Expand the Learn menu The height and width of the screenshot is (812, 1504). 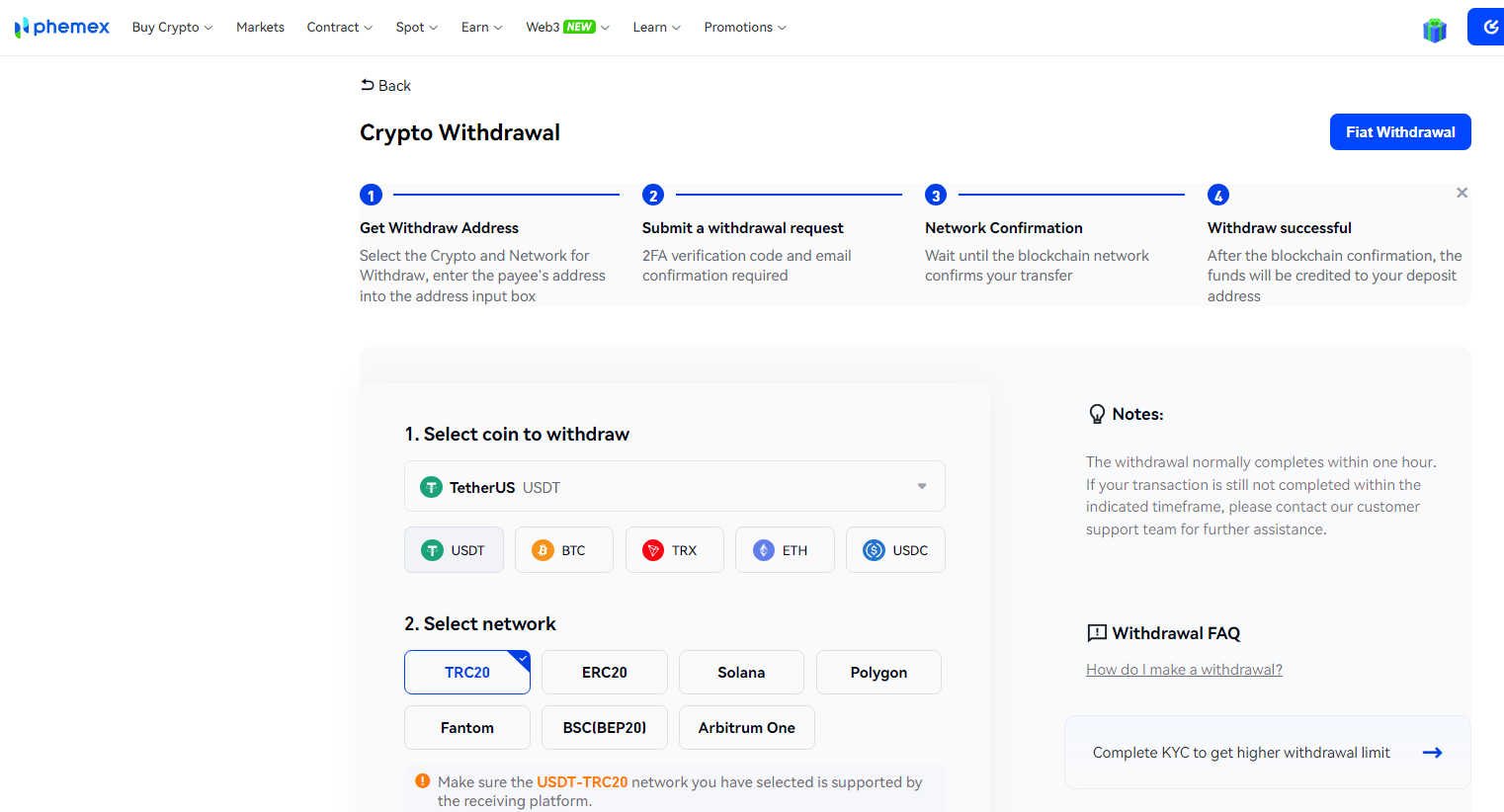pos(657,27)
